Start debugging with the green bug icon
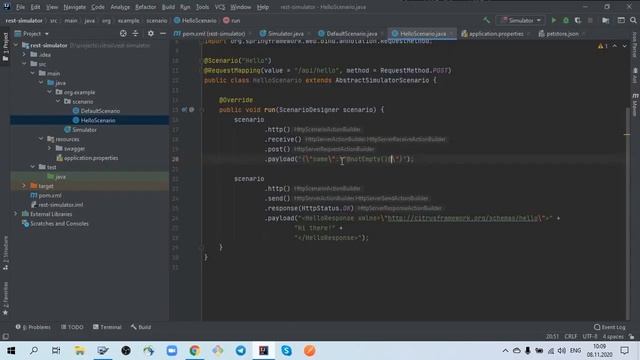 566,20
